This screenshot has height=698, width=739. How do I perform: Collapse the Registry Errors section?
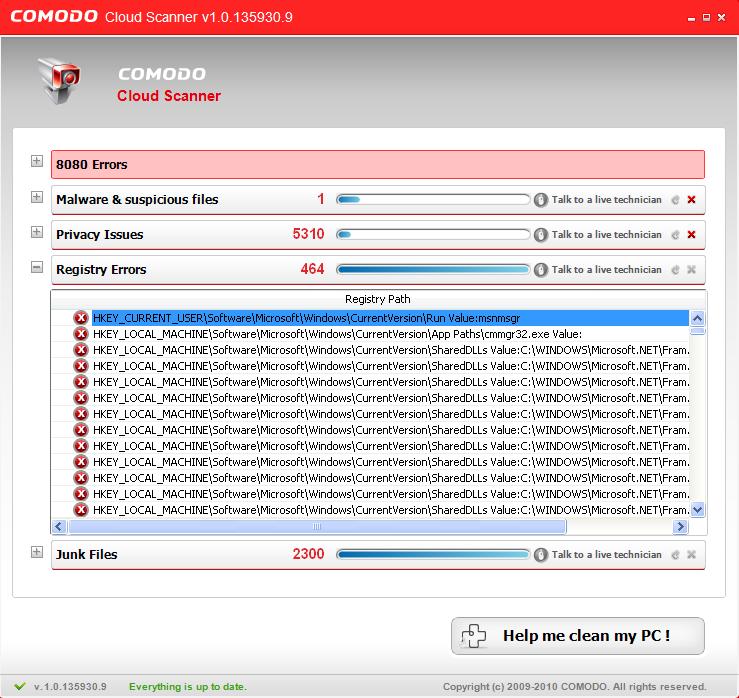[37, 267]
